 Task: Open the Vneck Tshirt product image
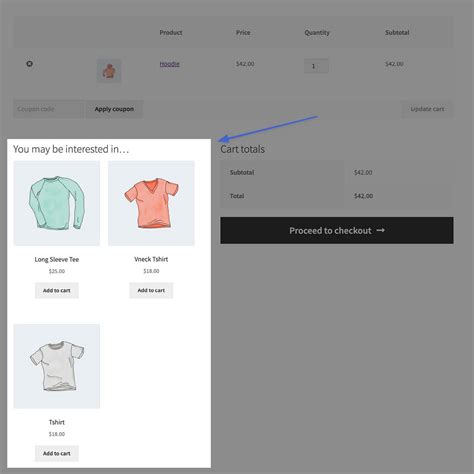pyautogui.click(x=151, y=203)
